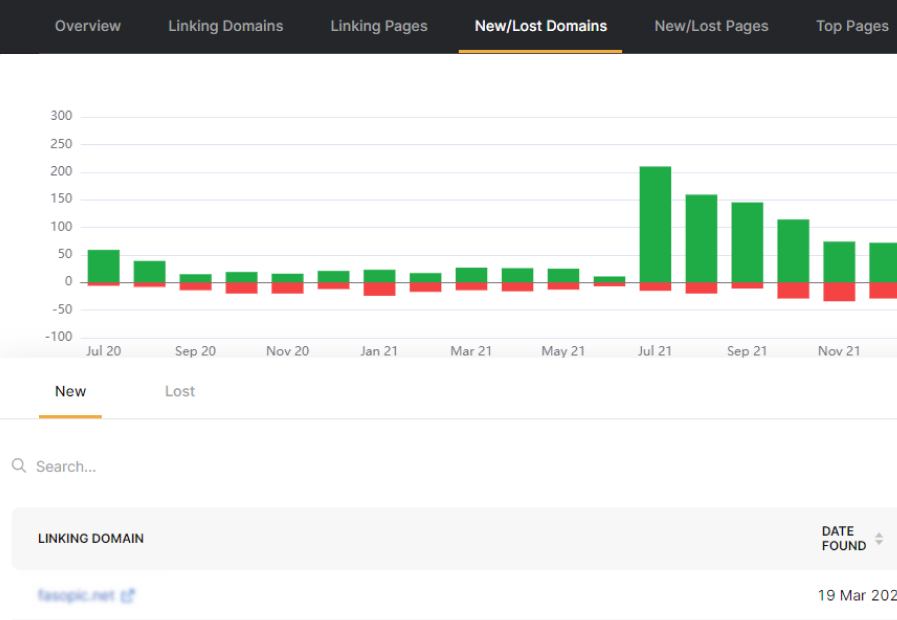Click the Date Found column header
This screenshot has width=897, height=620.
[x=843, y=538]
